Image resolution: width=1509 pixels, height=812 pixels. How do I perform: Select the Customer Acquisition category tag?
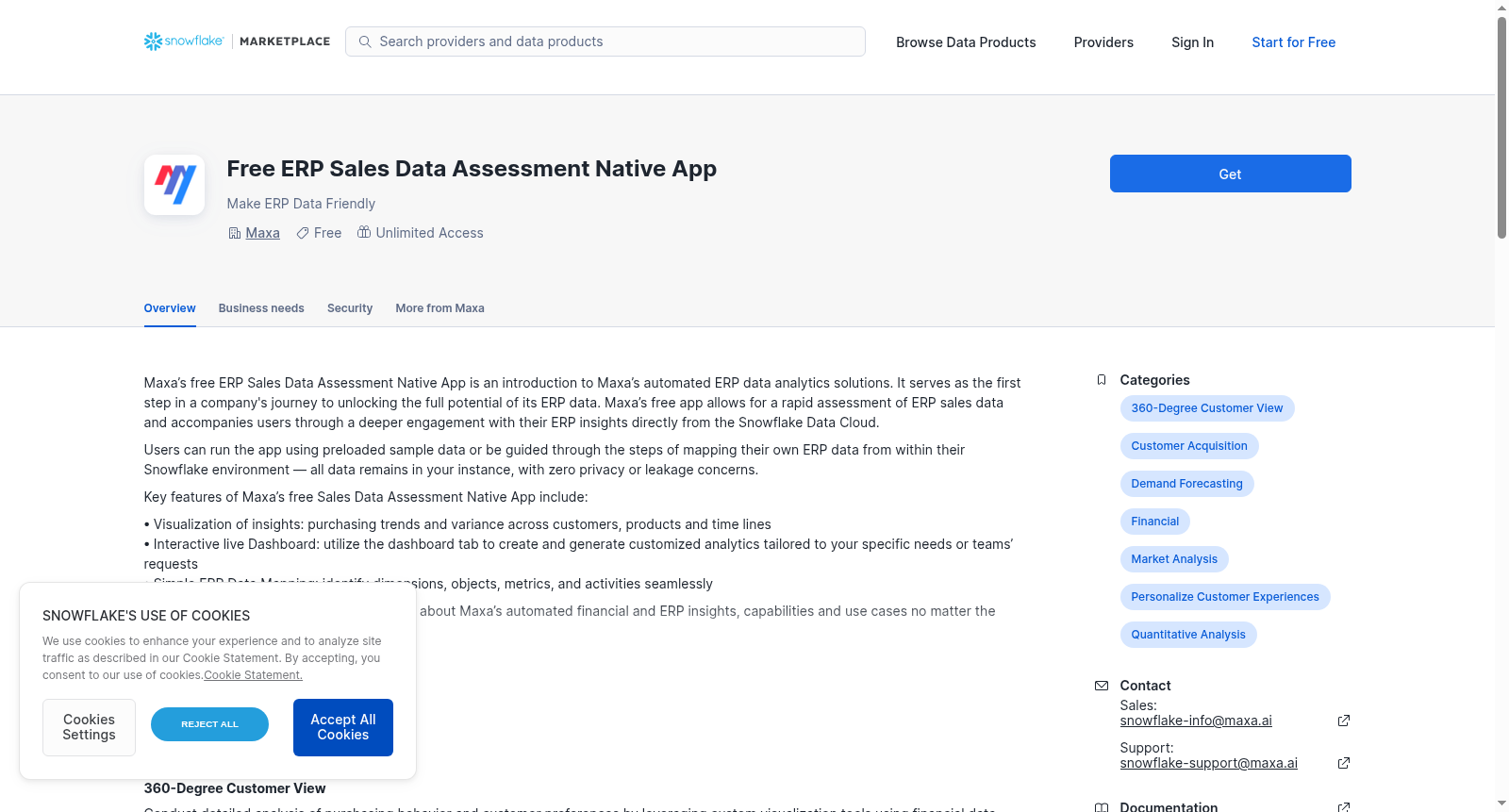click(x=1189, y=446)
